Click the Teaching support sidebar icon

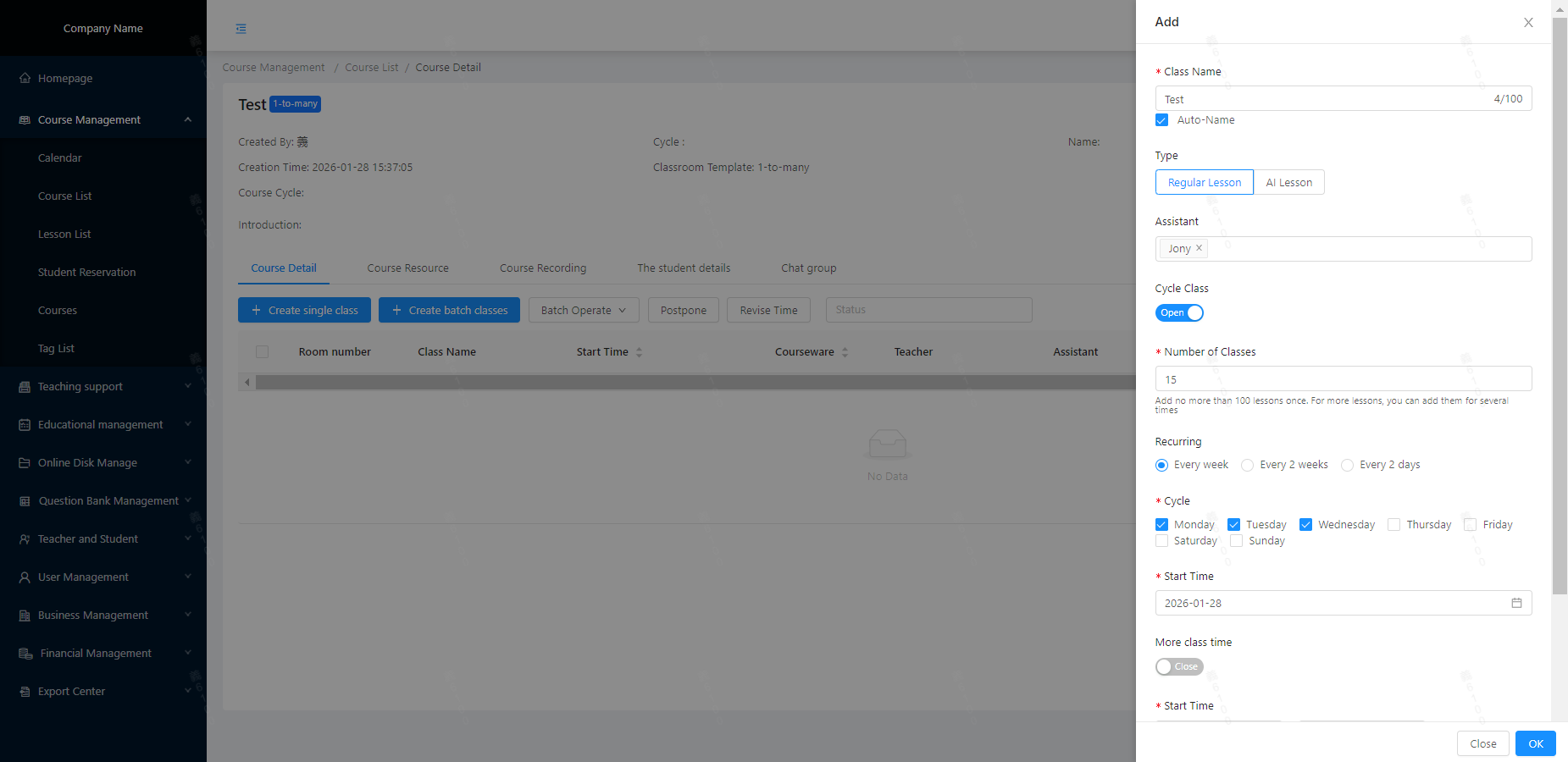click(25, 387)
